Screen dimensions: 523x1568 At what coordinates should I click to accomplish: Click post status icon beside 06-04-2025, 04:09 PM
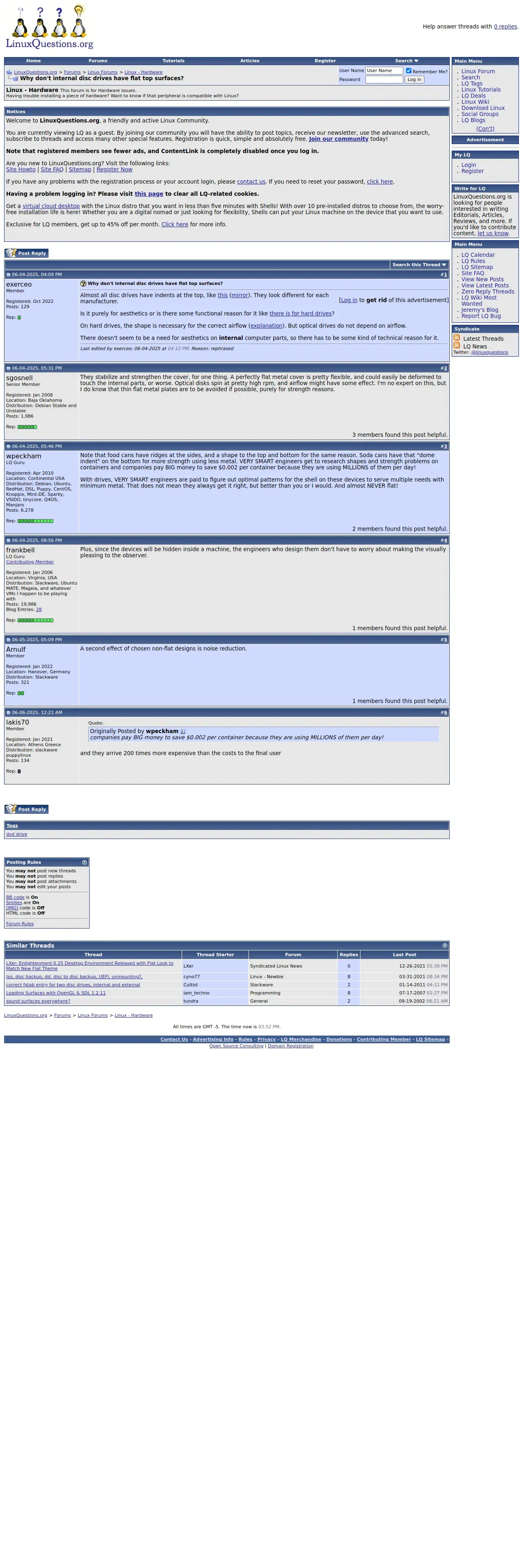point(9,275)
